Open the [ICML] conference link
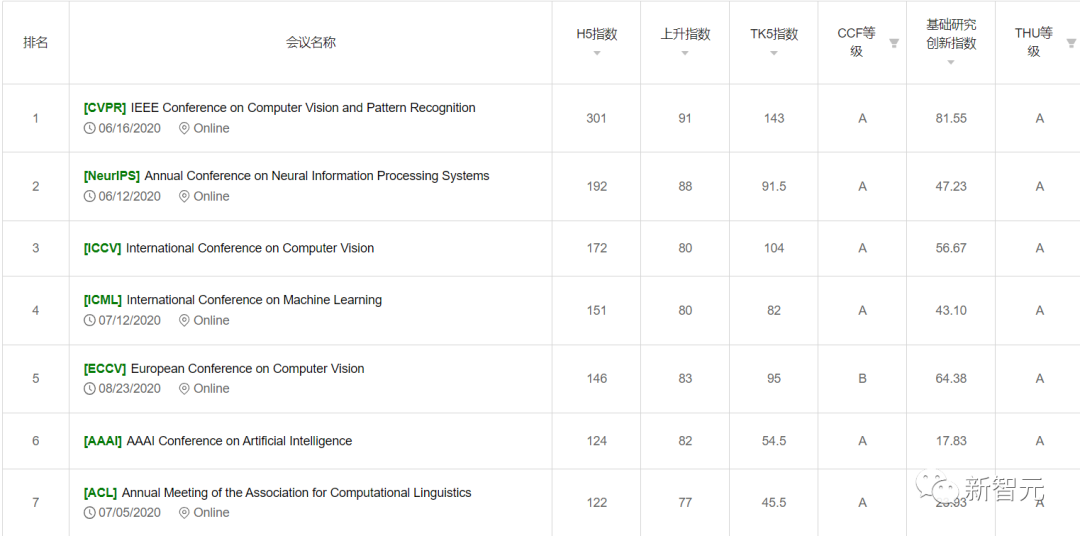The height and width of the screenshot is (536, 1080). pyautogui.click(x=103, y=300)
